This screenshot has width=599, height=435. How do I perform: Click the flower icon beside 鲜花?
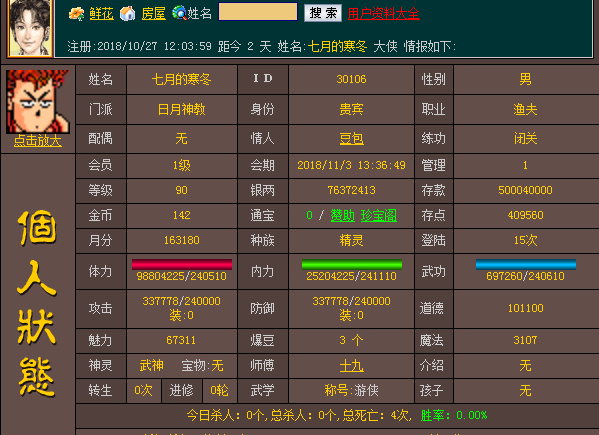[76, 14]
